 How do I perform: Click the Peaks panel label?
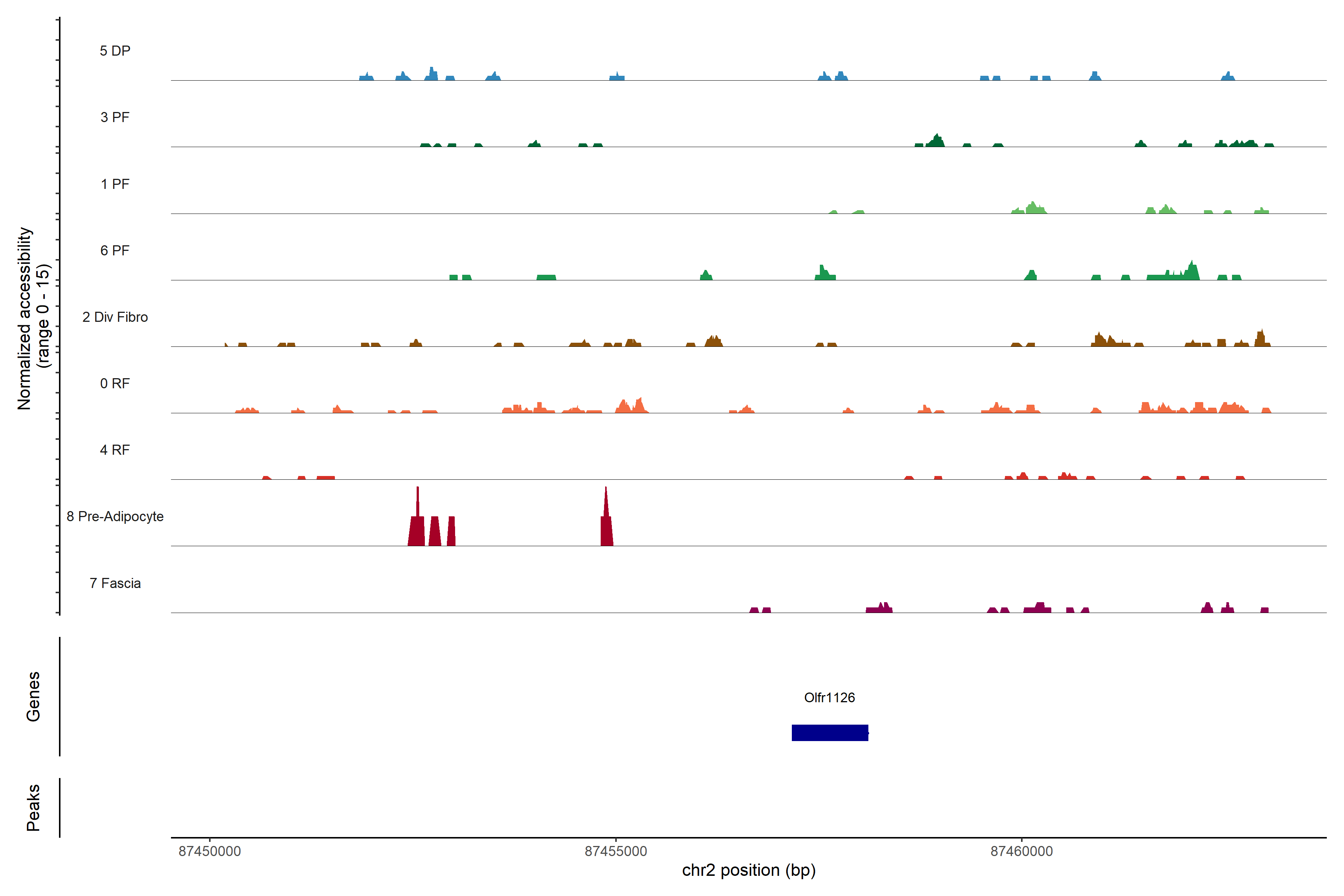[x=33, y=808]
